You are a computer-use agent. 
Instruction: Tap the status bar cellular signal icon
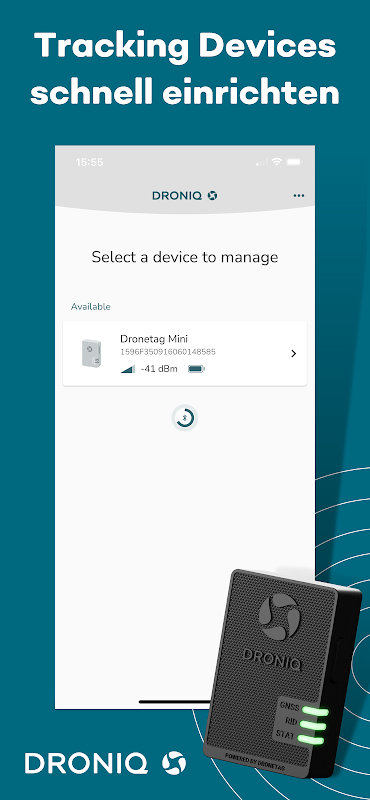click(x=262, y=162)
